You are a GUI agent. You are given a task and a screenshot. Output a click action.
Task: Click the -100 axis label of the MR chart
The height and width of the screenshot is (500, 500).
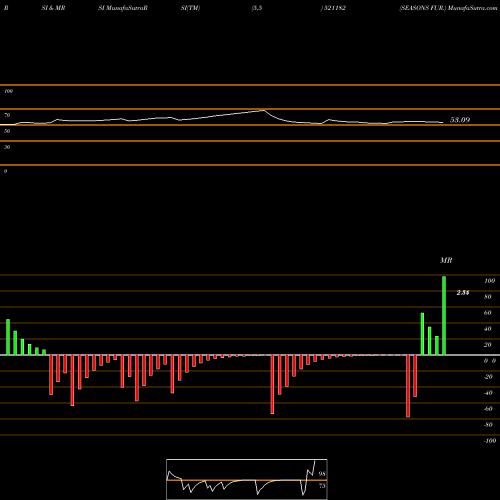point(490,441)
